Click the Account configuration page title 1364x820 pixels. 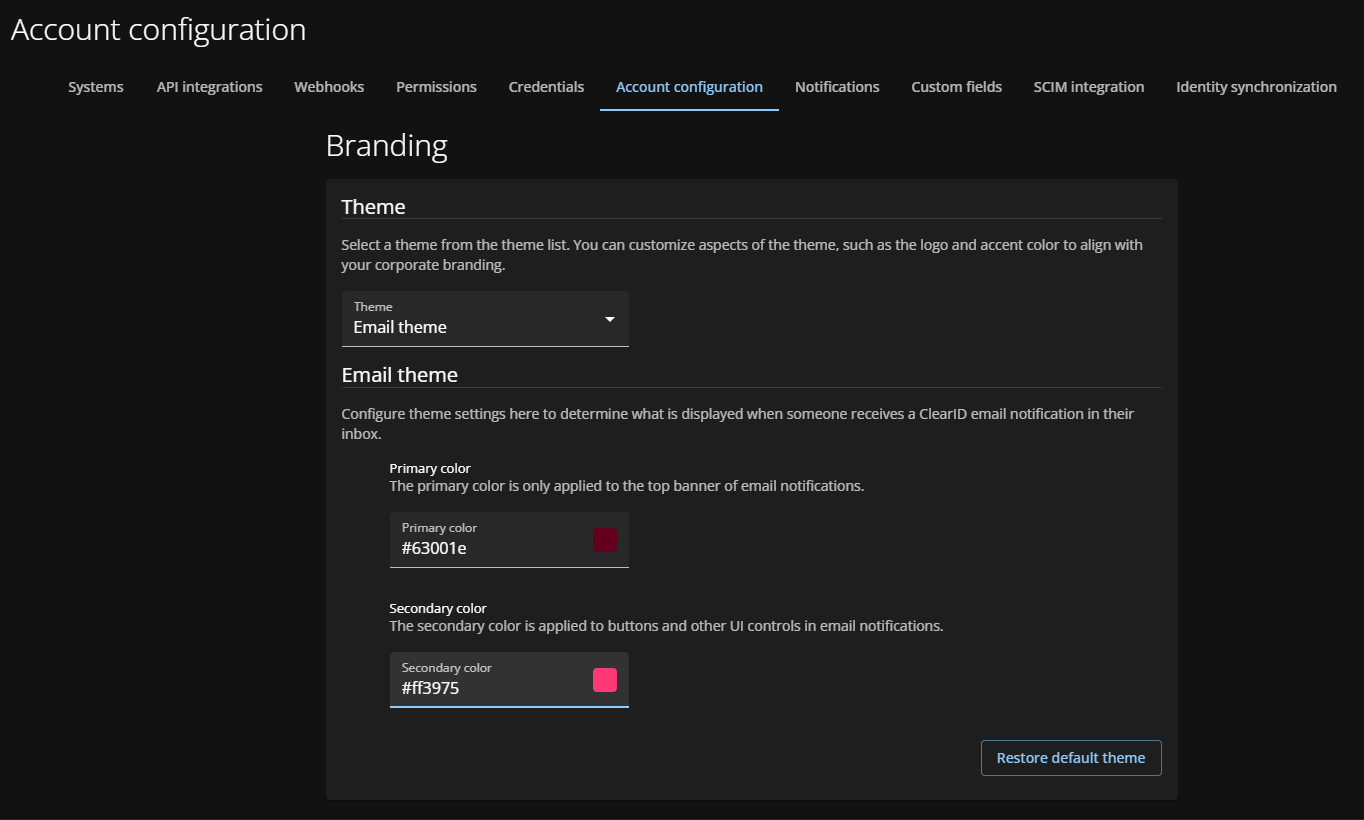pos(158,30)
